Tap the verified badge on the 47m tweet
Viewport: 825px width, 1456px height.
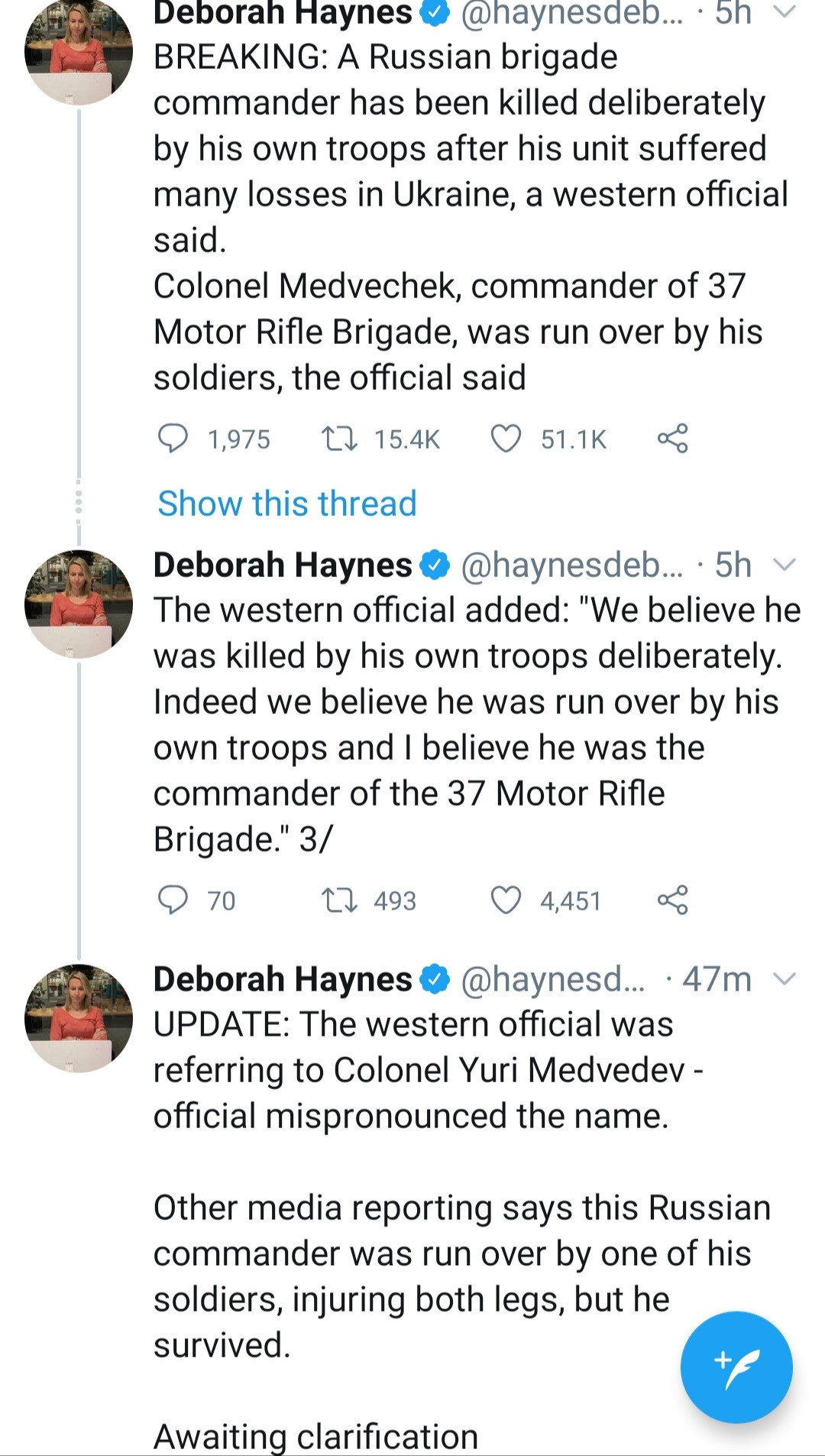click(435, 979)
